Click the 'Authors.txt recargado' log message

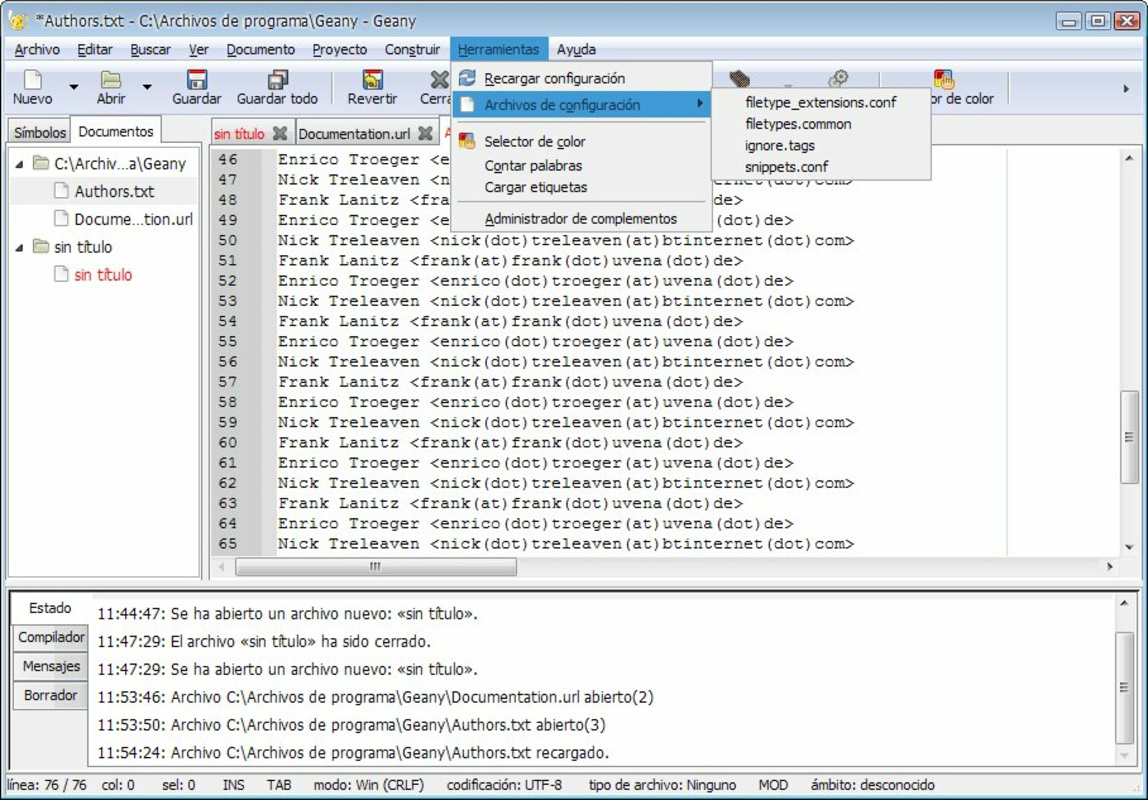(353, 752)
